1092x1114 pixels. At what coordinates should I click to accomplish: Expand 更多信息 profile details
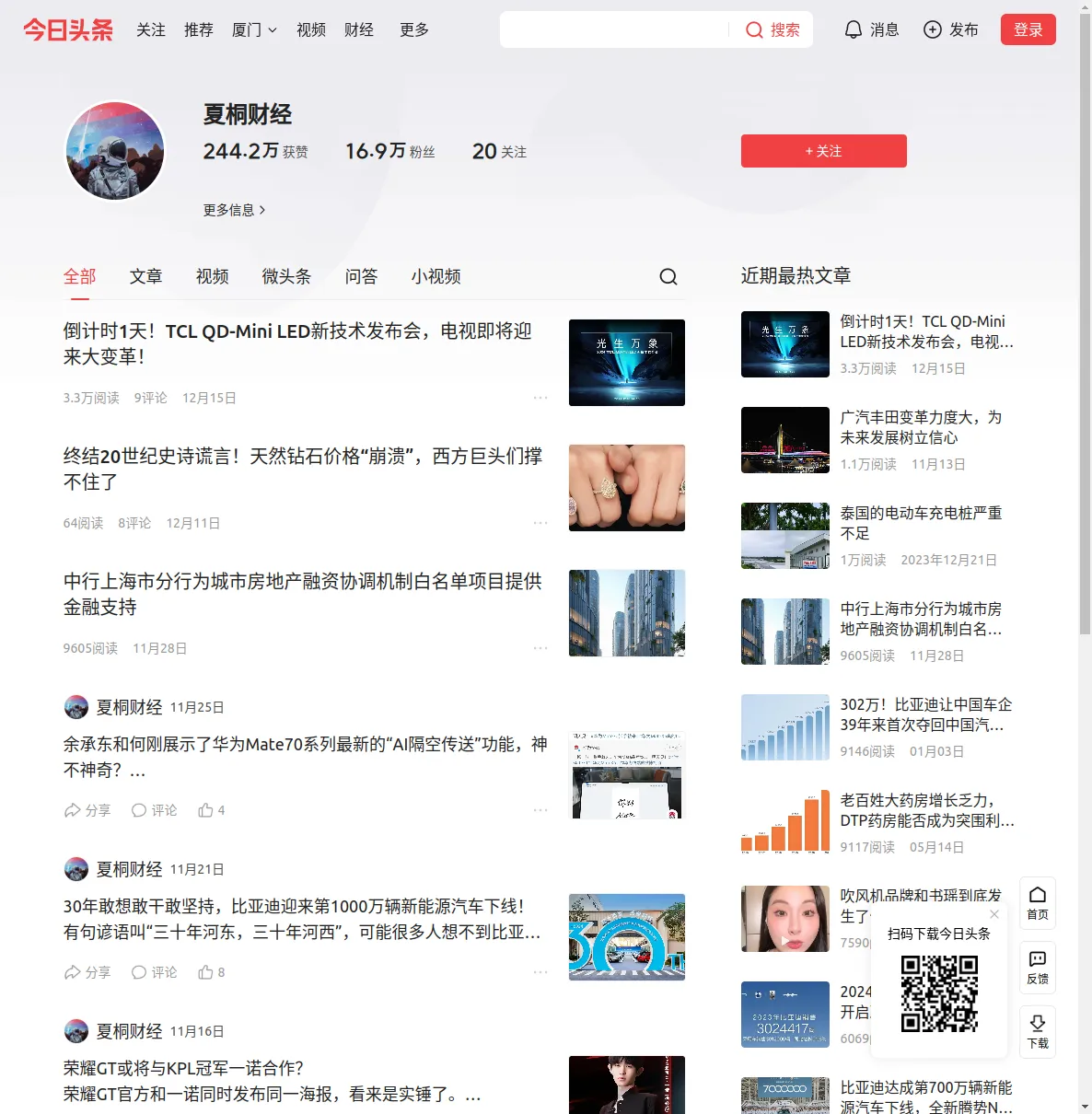(235, 210)
